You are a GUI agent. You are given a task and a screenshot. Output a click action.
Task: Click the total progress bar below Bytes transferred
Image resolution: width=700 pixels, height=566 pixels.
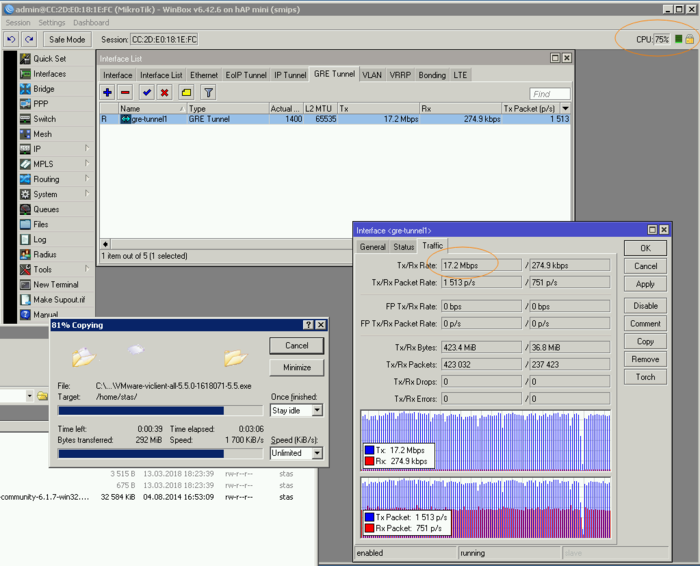(x=160, y=454)
